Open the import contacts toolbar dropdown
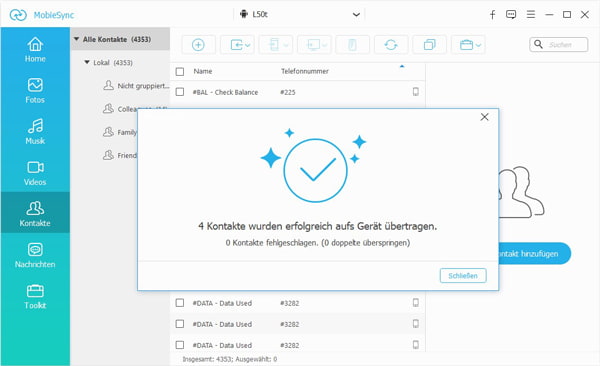 click(x=237, y=45)
